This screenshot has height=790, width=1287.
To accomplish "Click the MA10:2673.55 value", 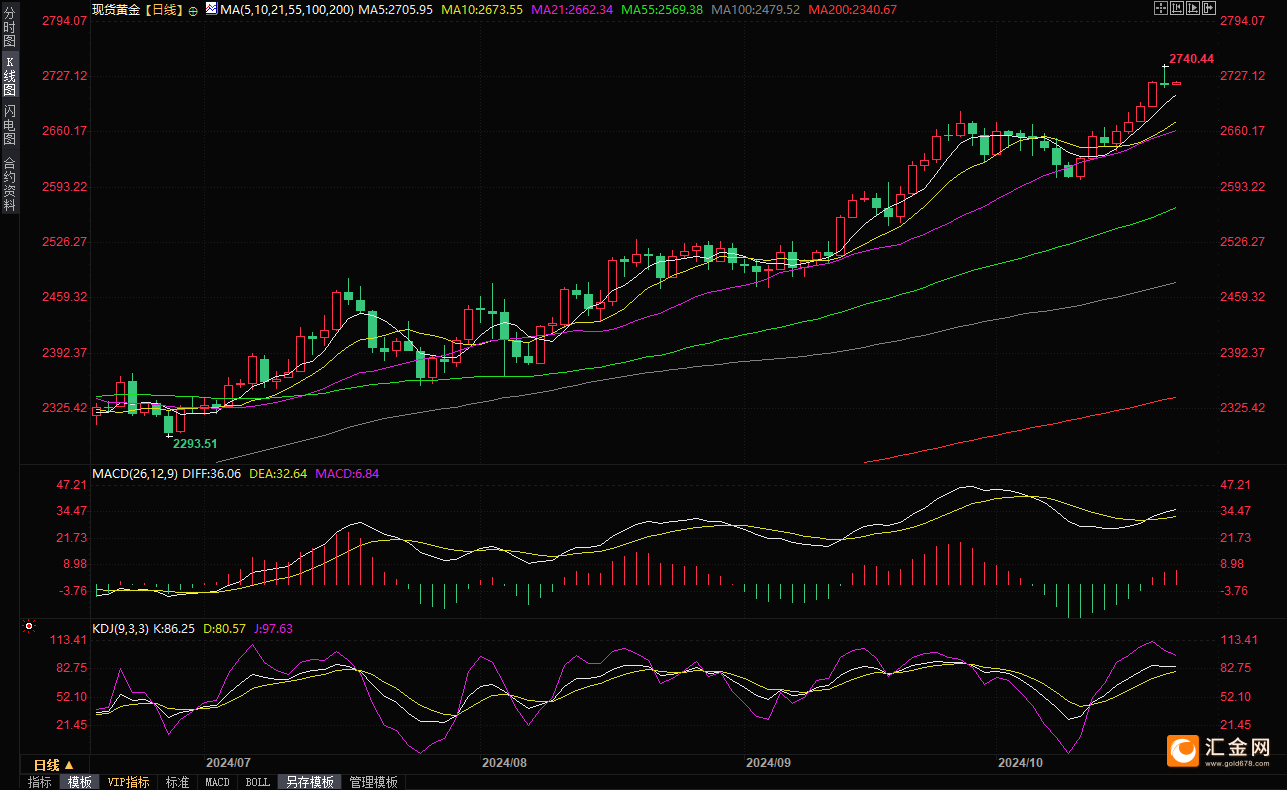I will 482,9.
